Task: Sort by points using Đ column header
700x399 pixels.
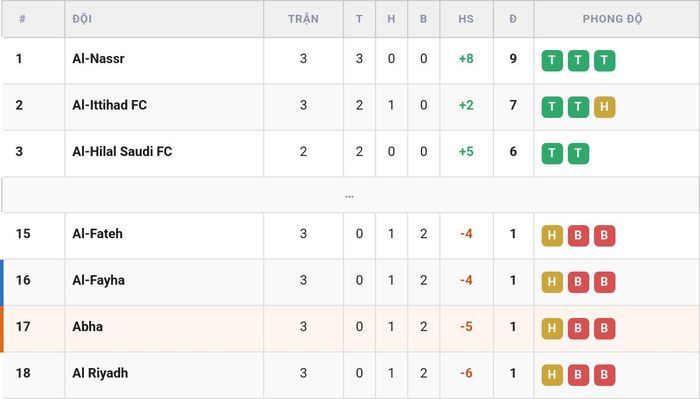Action: coord(513,19)
